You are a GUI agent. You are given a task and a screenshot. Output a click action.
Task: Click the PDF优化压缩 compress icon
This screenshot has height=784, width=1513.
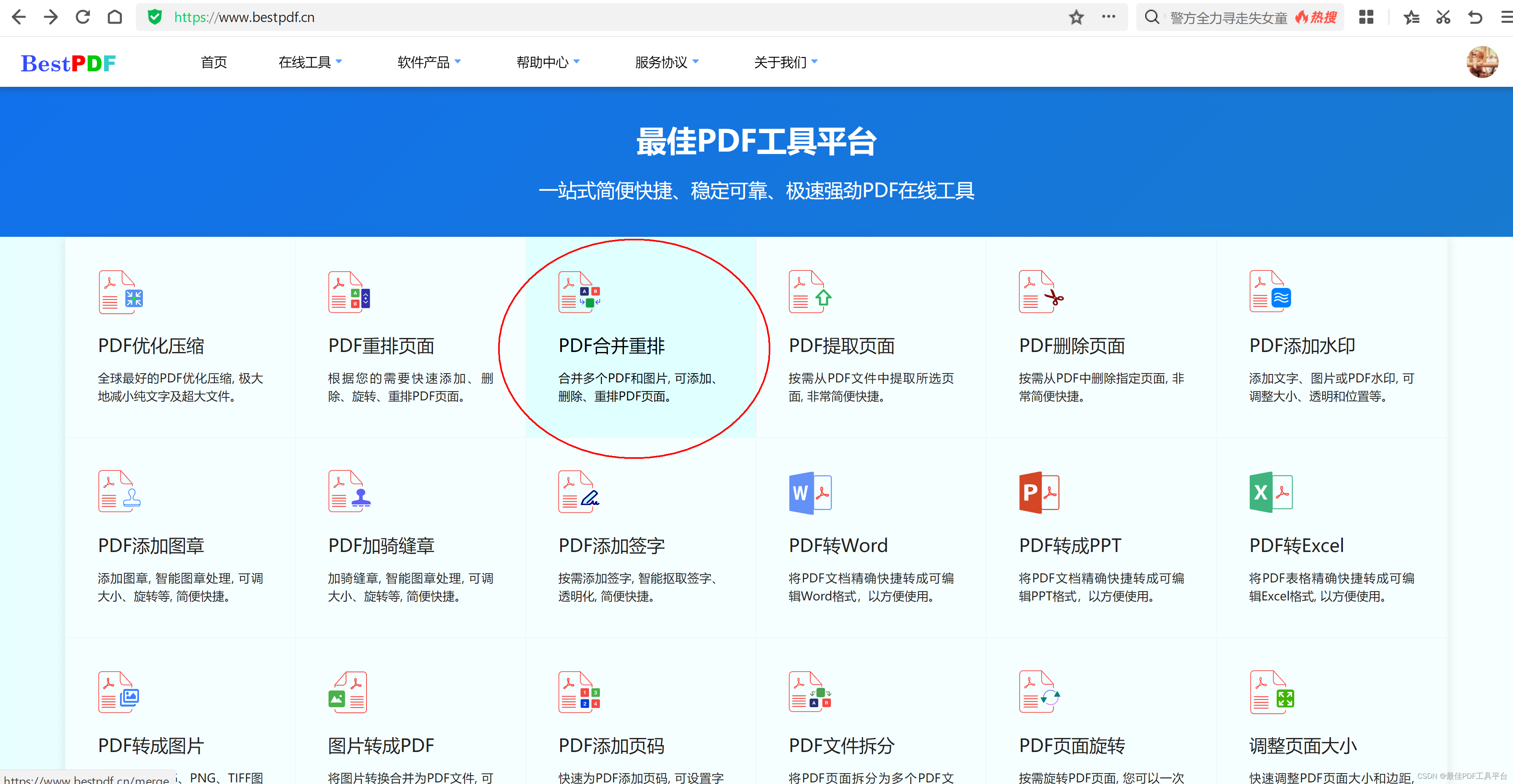click(121, 292)
